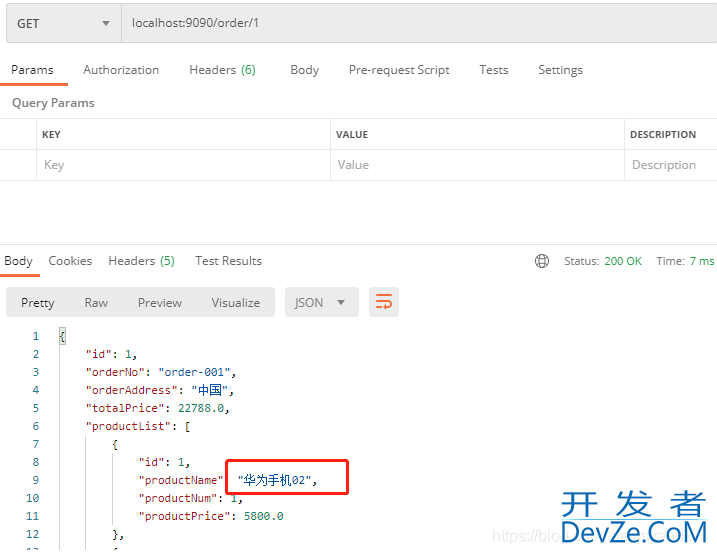The image size is (717, 554).
Task: Toggle the line wrap icon
Action: [x=384, y=302]
